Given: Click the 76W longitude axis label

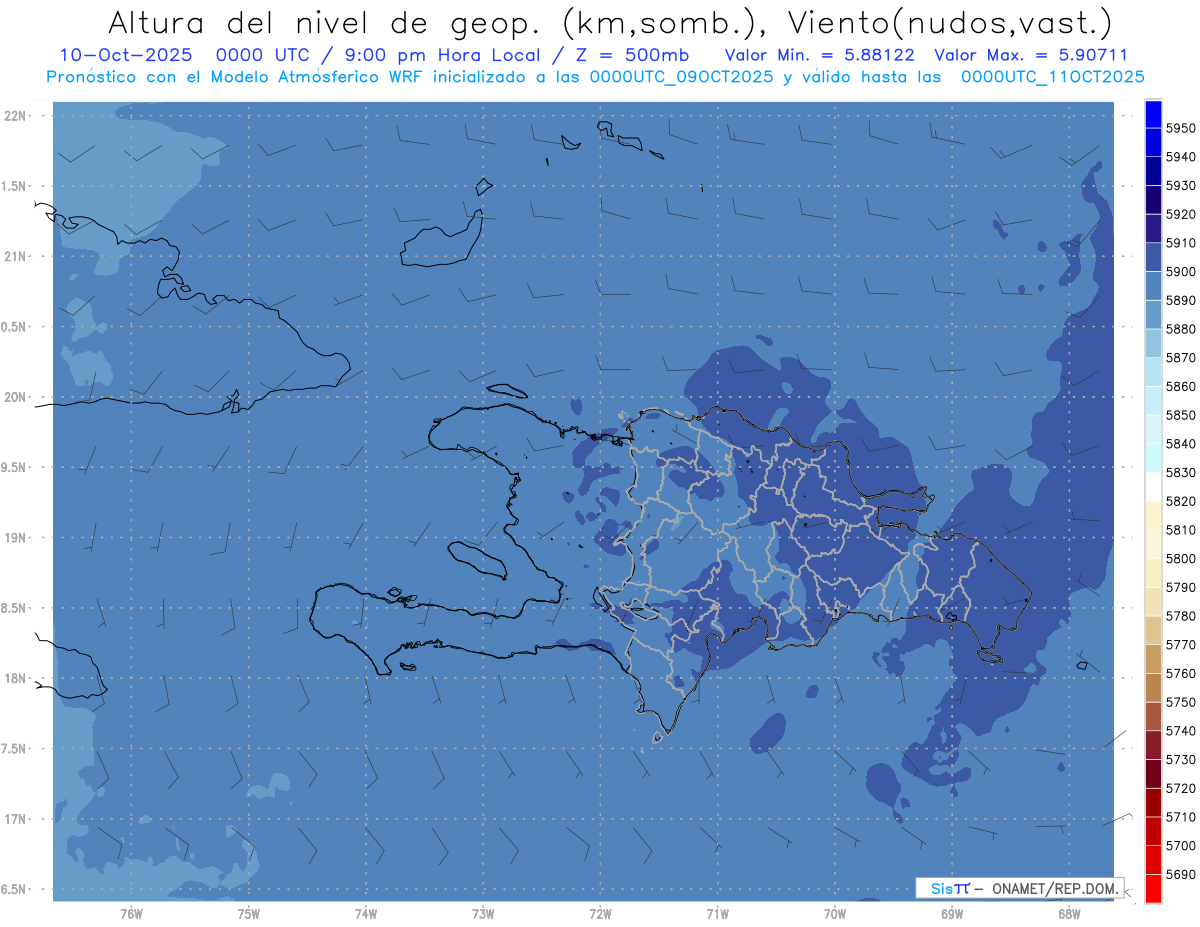Looking at the screenshot, I should pos(131,913).
